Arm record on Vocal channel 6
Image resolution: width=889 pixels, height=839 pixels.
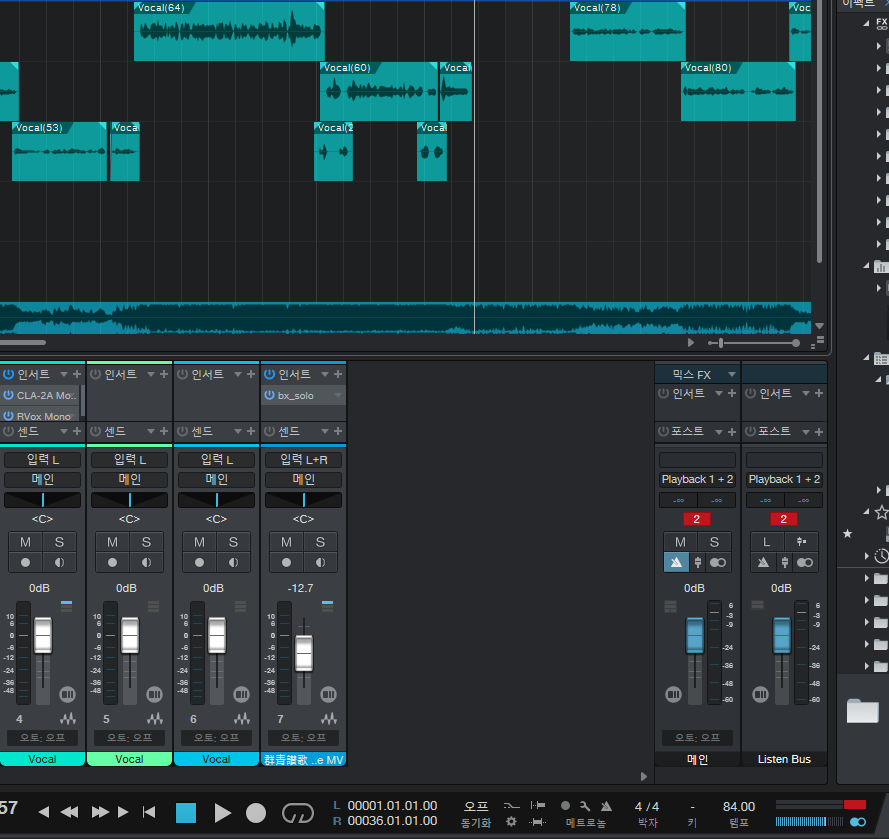(x=200, y=562)
